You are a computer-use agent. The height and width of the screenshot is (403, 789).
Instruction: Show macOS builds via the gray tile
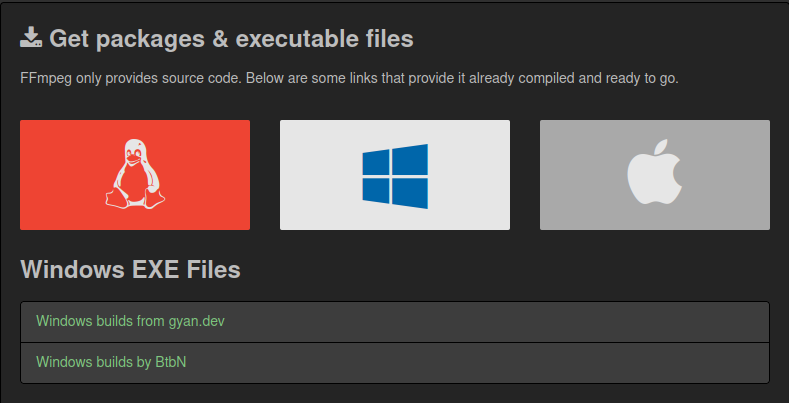655,175
